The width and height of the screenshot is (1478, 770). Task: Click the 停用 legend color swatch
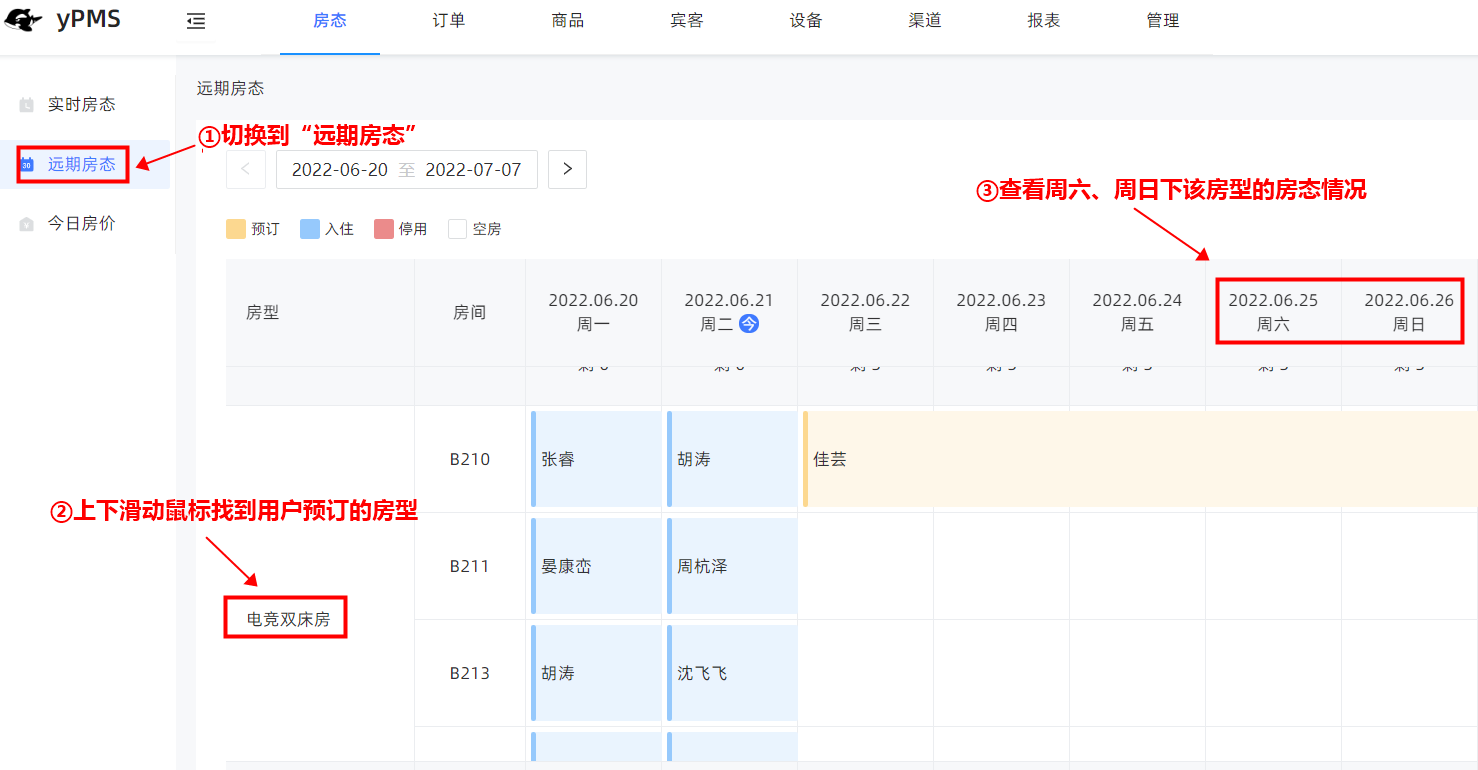tap(384, 229)
